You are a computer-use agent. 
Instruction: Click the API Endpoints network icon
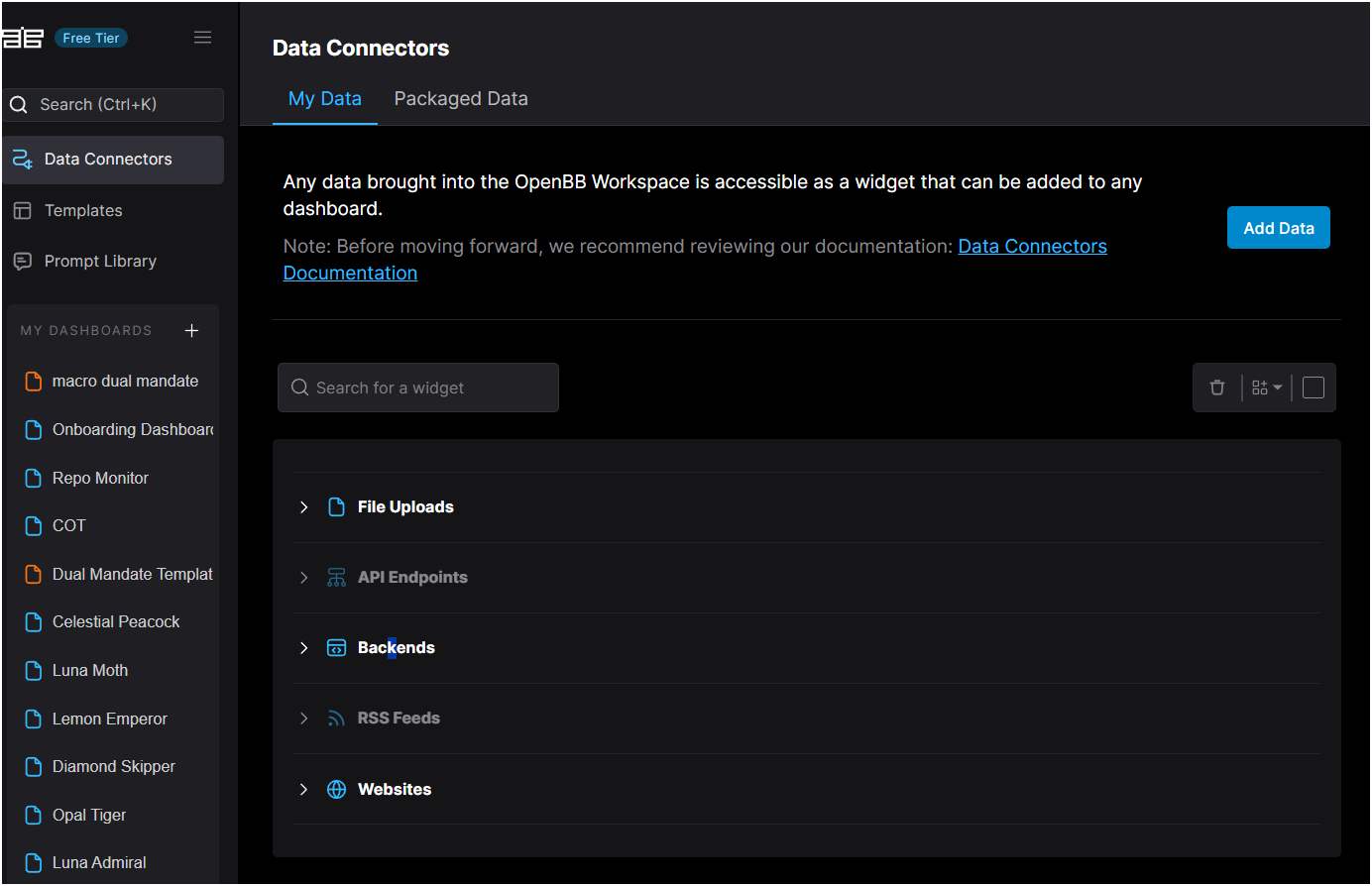pos(336,578)
